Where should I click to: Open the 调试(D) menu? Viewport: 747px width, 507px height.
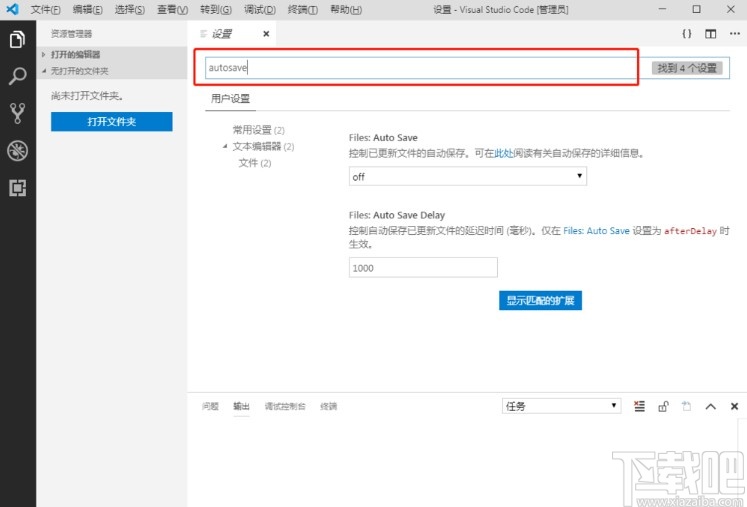tap(260, 10)
